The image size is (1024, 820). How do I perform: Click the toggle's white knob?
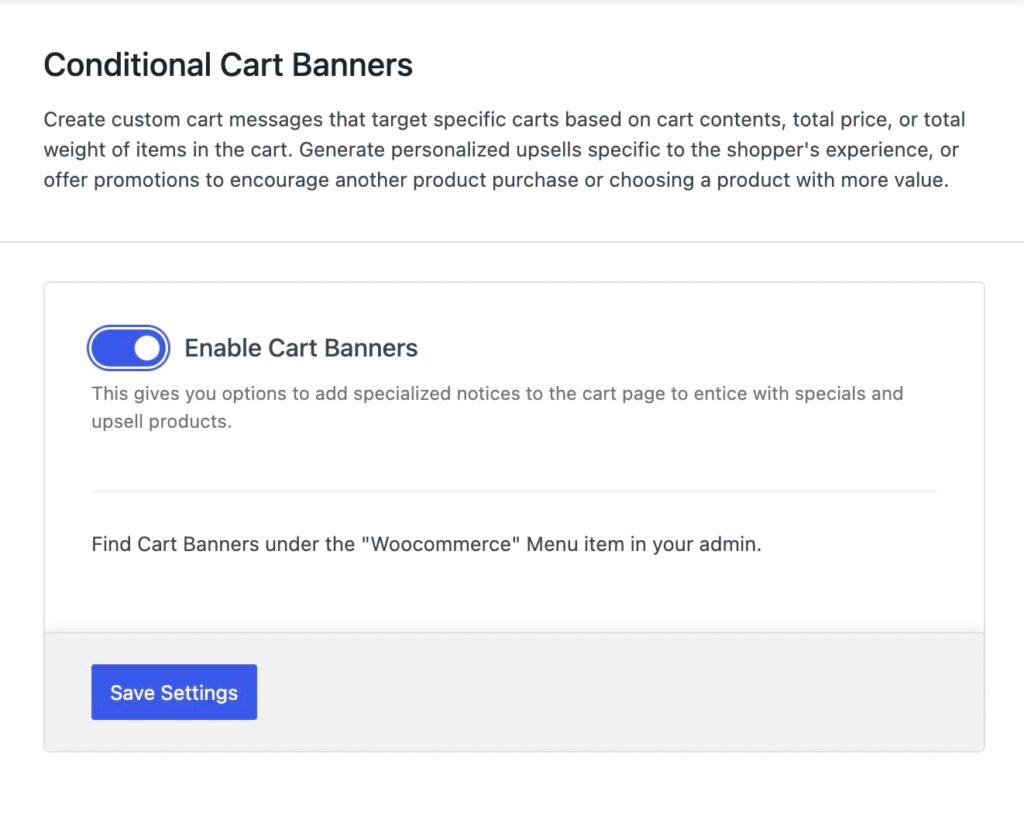point(148,348)
